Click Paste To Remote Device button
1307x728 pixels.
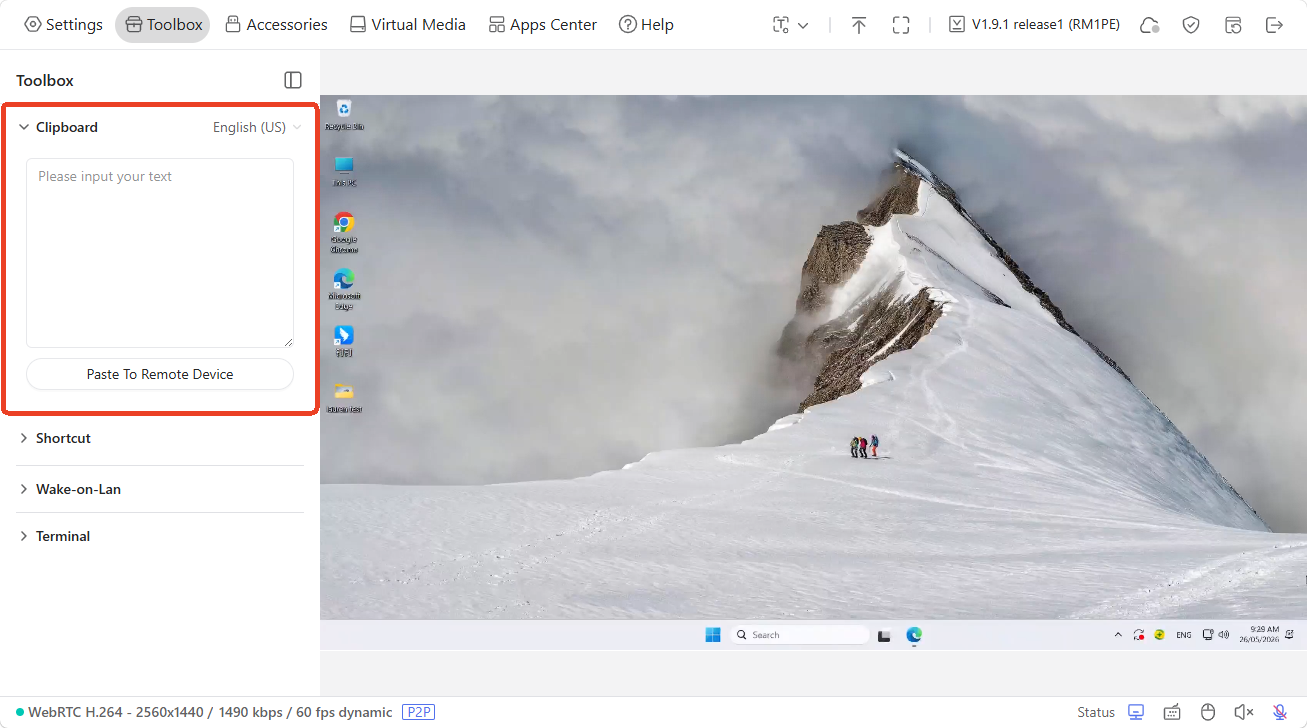pos(160,374)
